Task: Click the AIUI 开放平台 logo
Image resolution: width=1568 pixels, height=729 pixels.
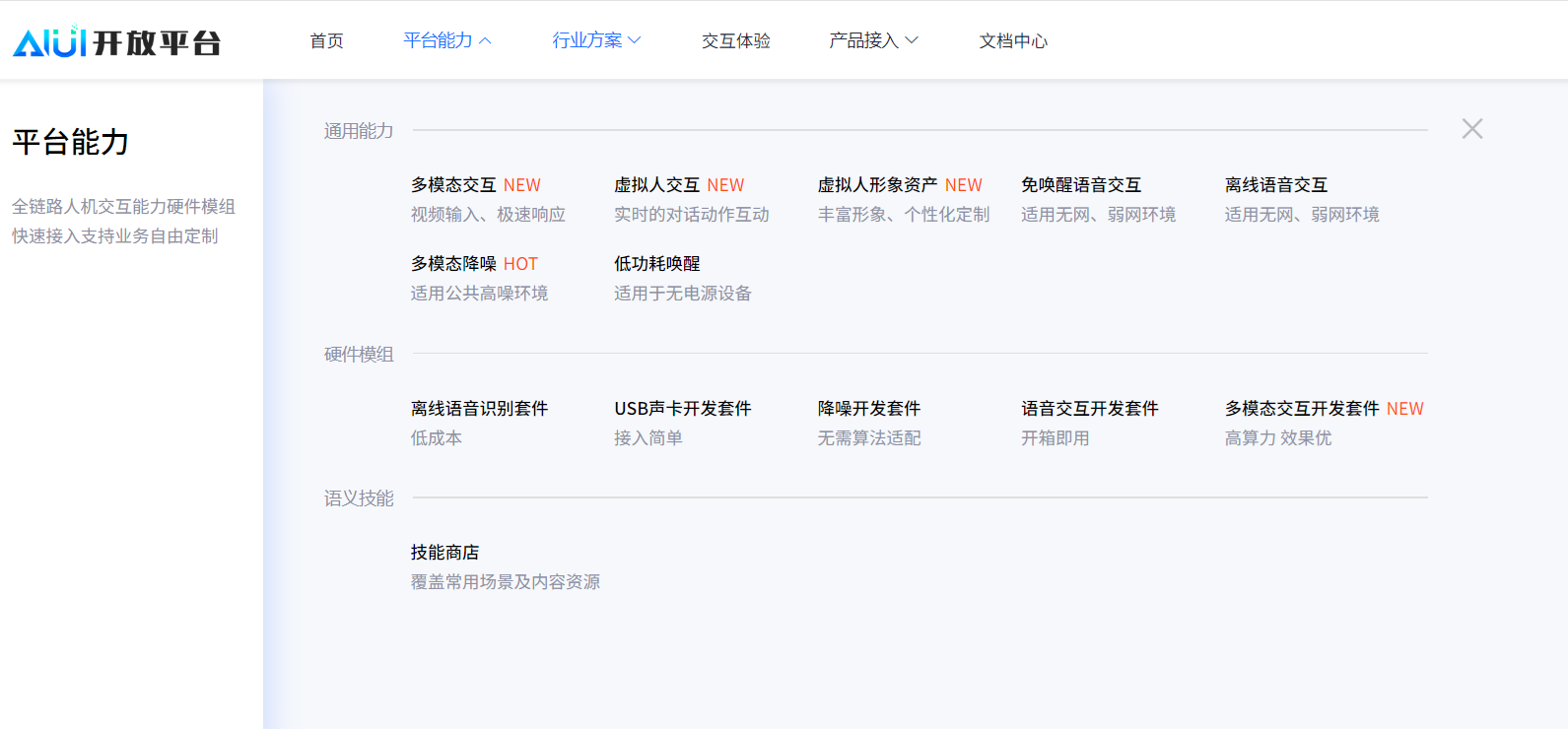Action: (116, 41)
